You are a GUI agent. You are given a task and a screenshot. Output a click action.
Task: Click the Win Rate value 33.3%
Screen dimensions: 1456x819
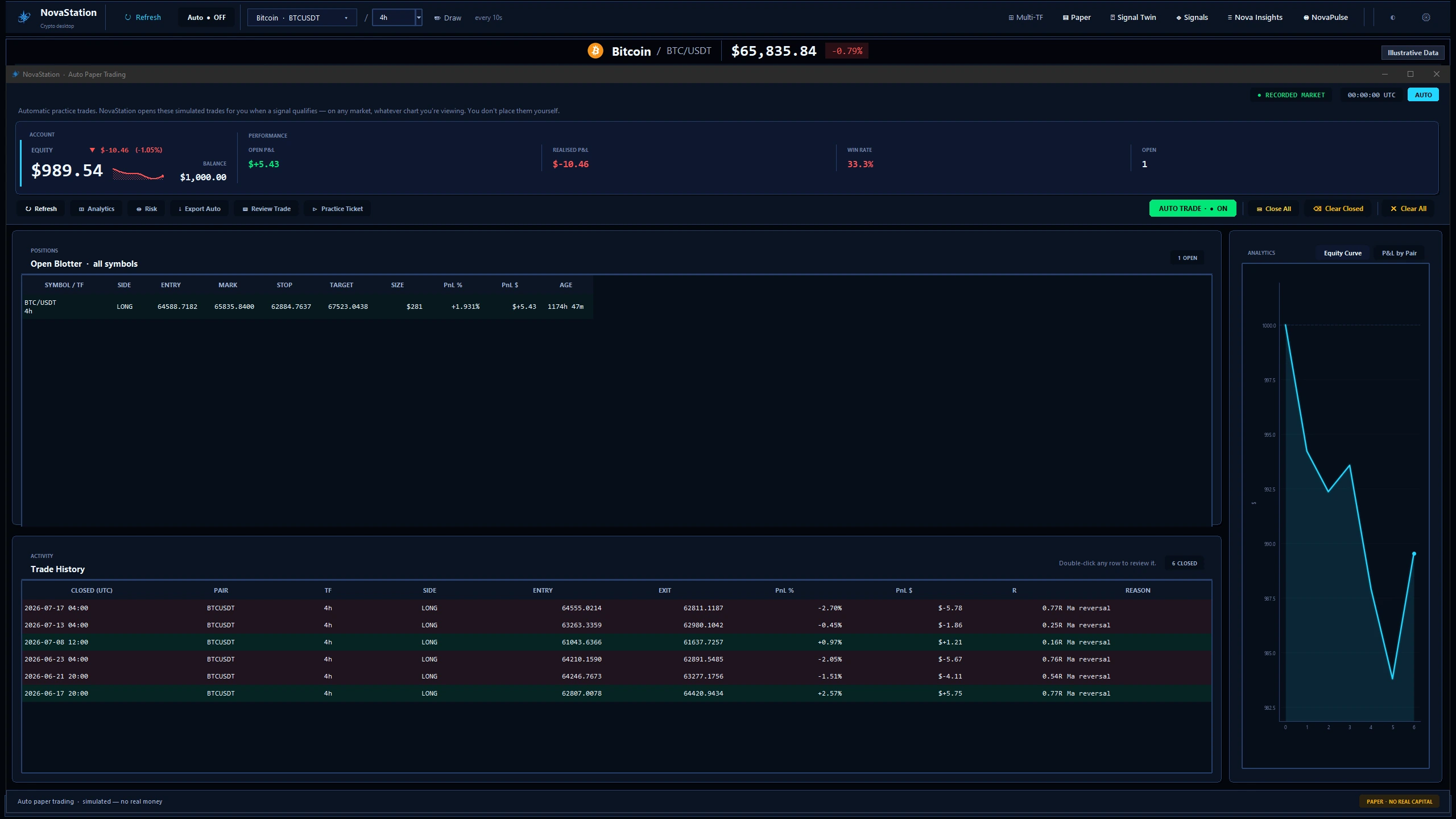[860, 164]
